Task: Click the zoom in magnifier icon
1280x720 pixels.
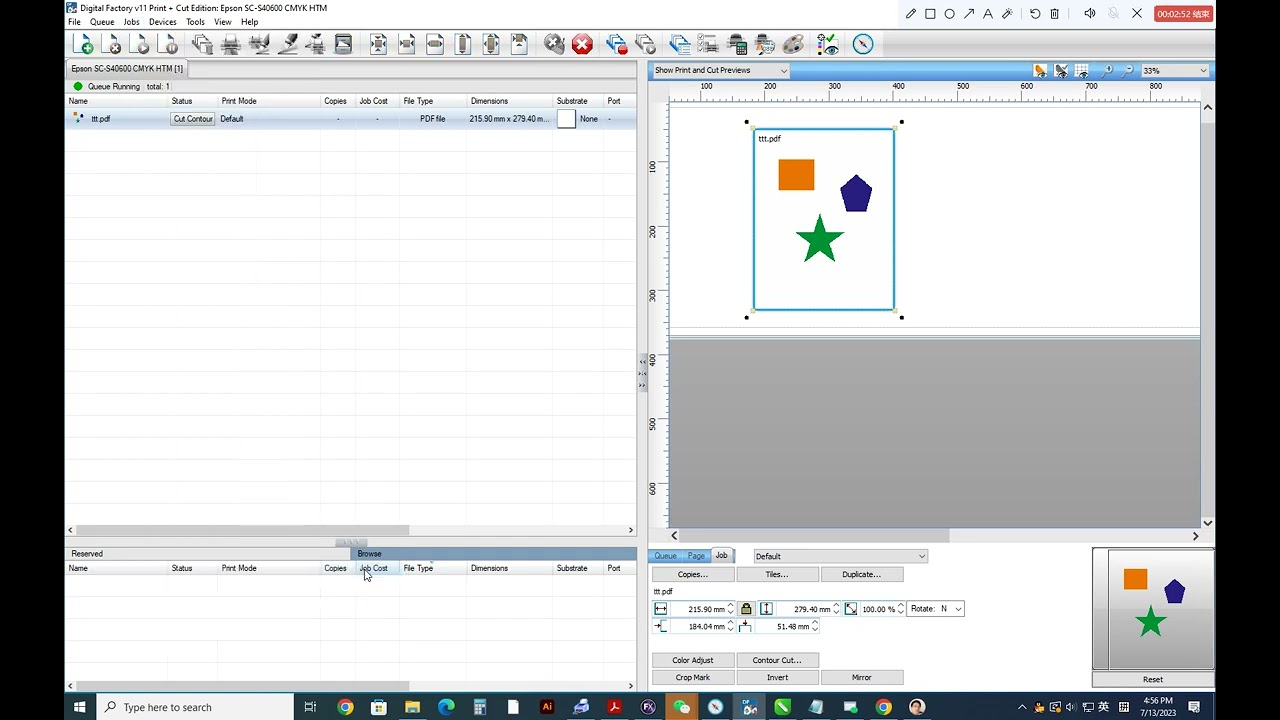Action: 1107,70
